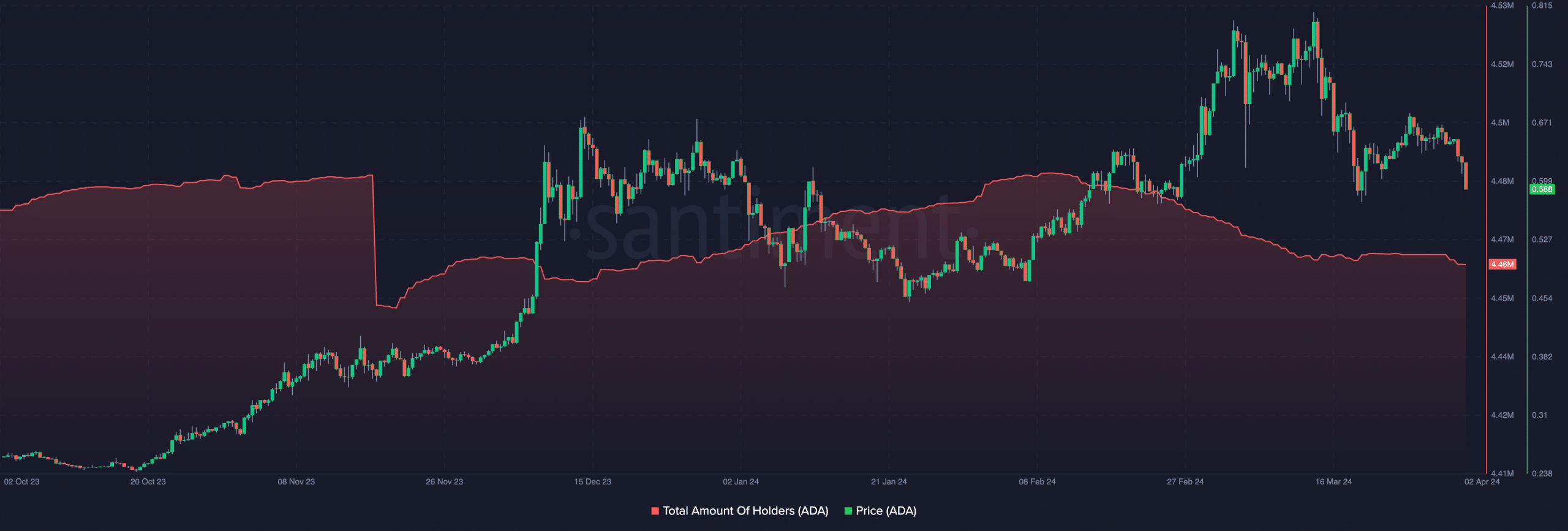This screenshot has height=531, width=1568.
Task: Click the 08 Feb 24 date label
Action: 1037,481
